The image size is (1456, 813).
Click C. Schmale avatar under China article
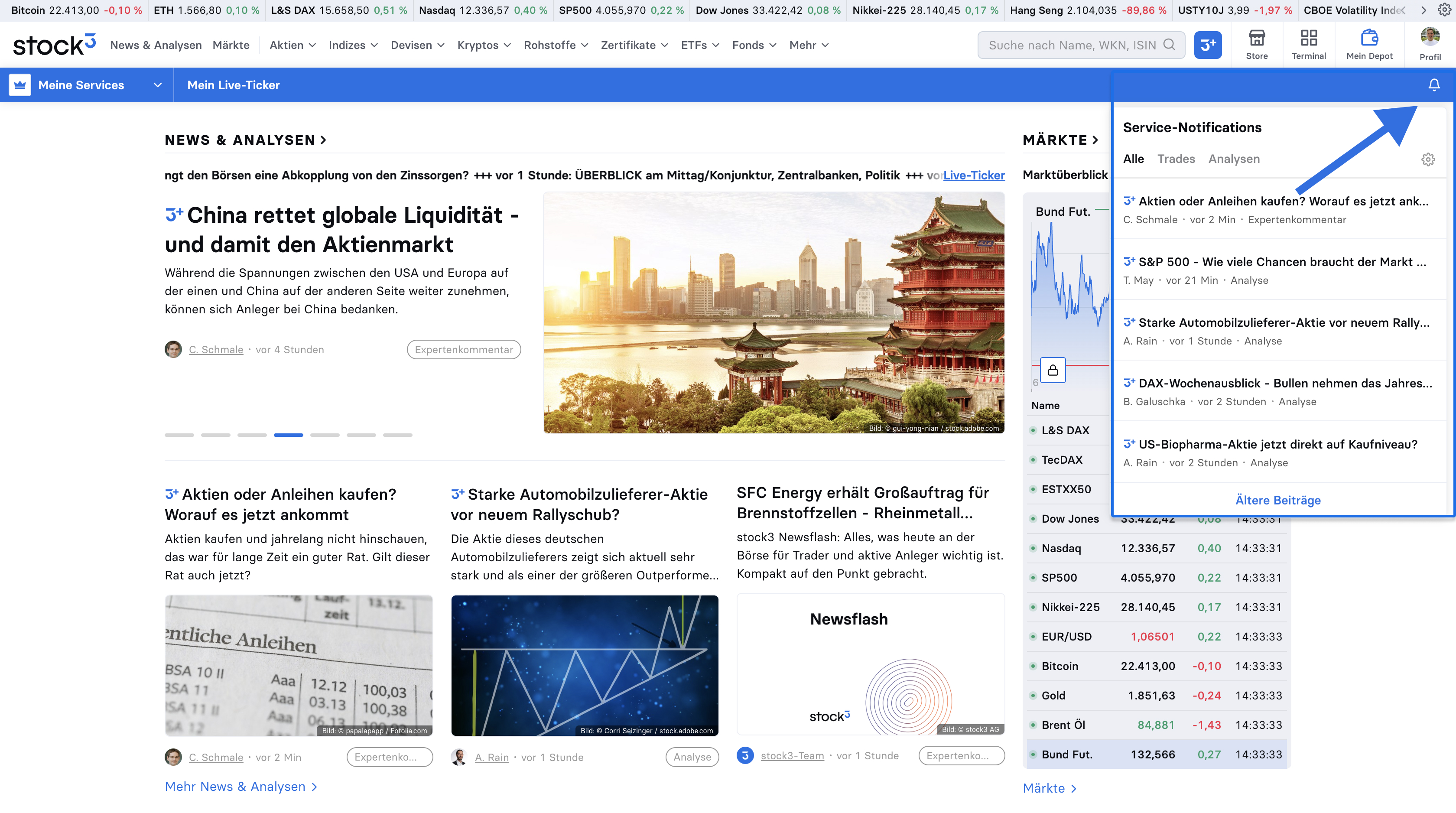(173, 349)
